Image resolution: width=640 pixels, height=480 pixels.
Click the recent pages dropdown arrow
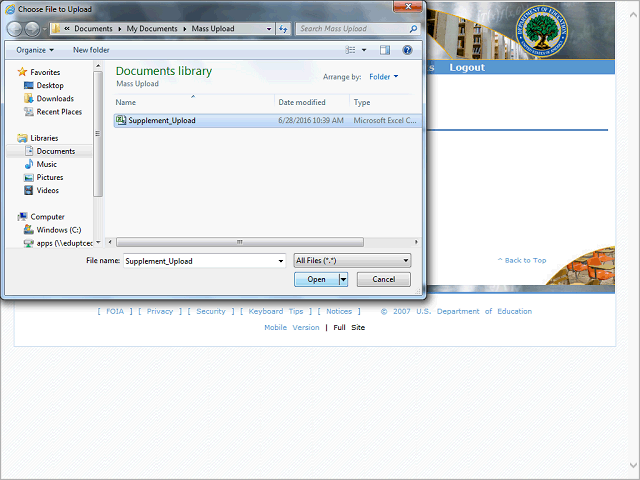44,29
